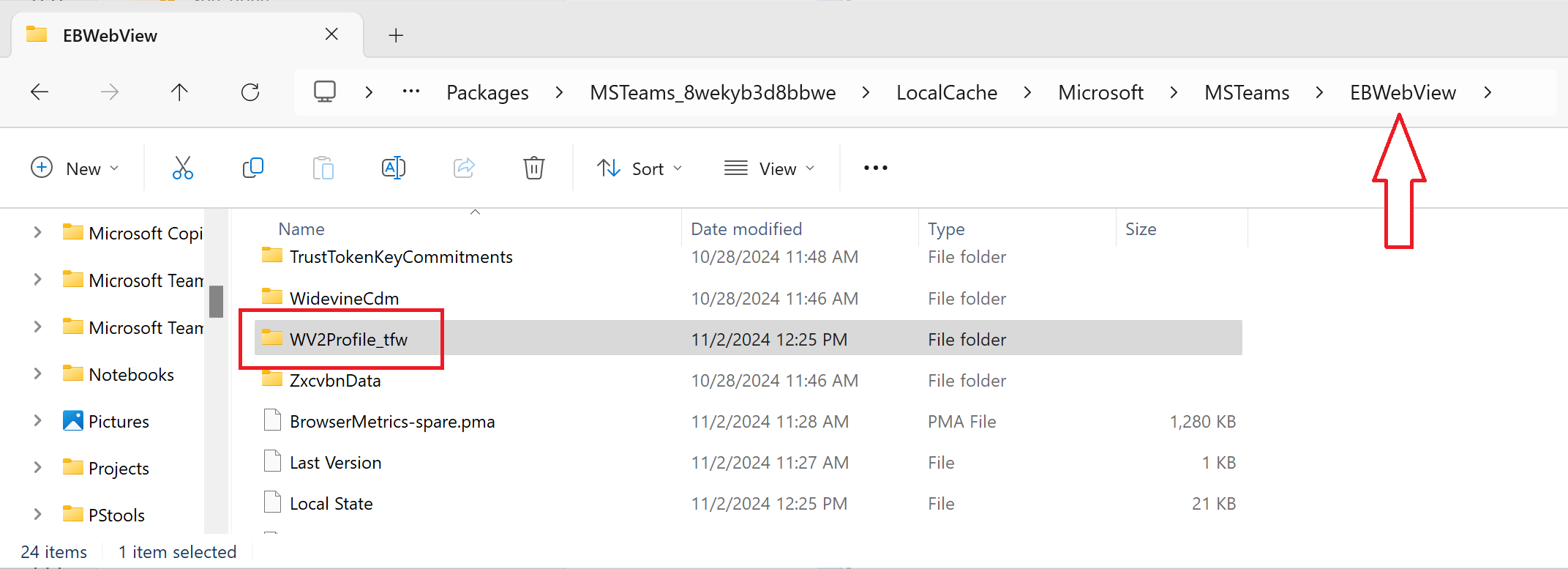The height and width of the screenshot is (569, 1568).
Task: Click the LocalCache breadcrumb segment
Action: [946, 93]
